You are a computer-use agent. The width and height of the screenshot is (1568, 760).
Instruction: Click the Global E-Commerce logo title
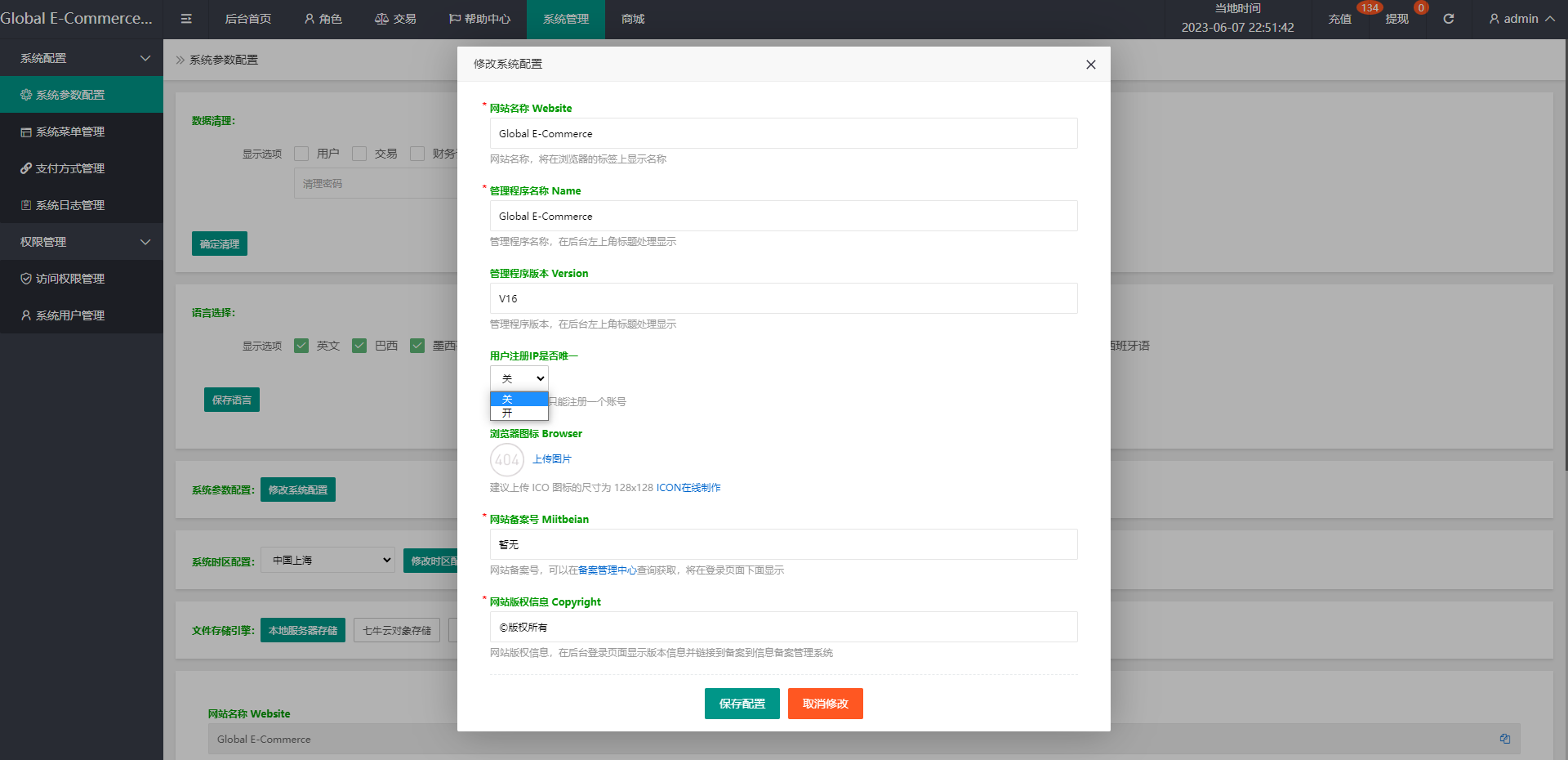pyautogui.click(x=77, y=19)
